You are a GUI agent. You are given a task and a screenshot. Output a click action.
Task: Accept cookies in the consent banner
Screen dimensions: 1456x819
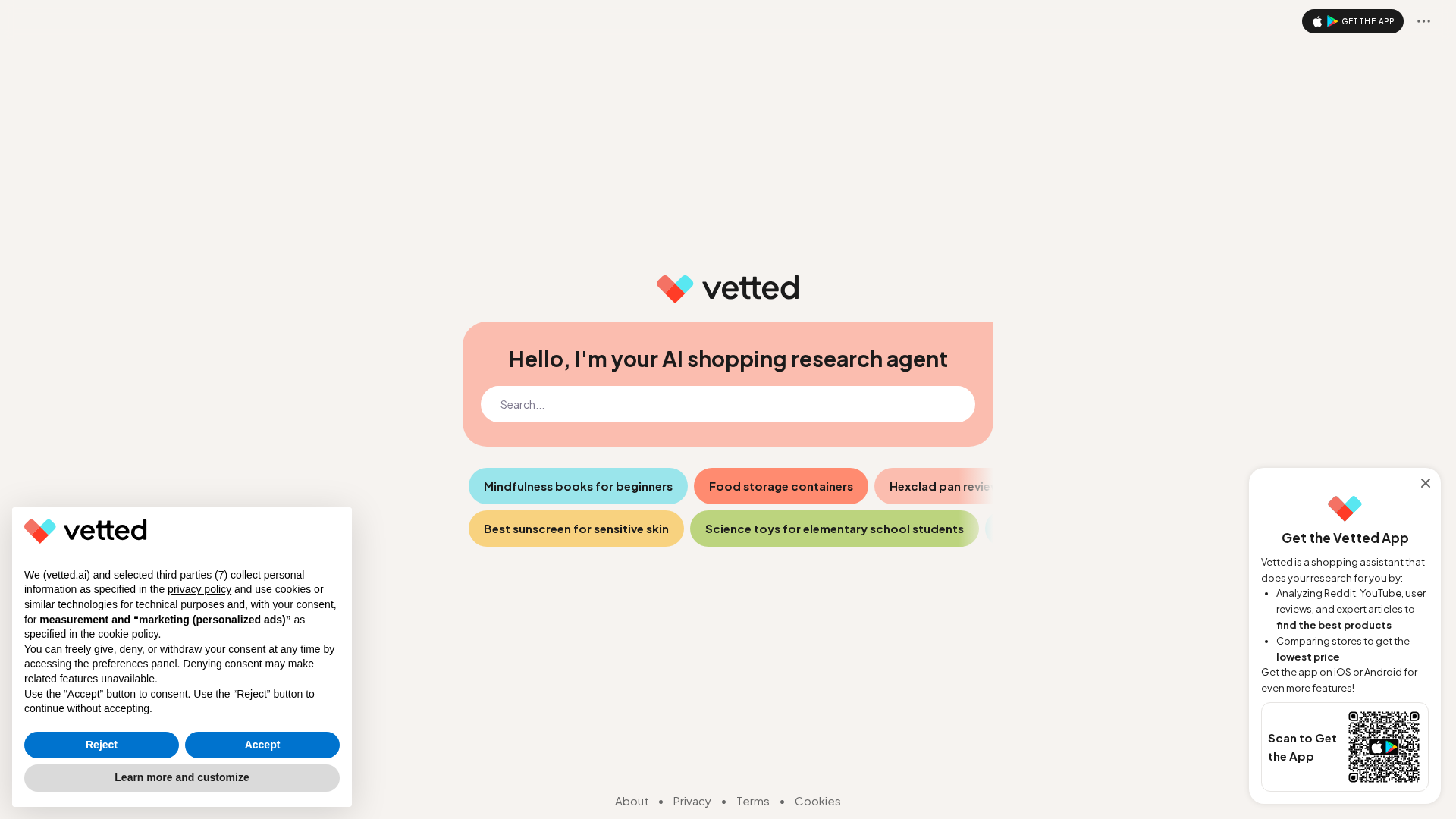(262, 745)
